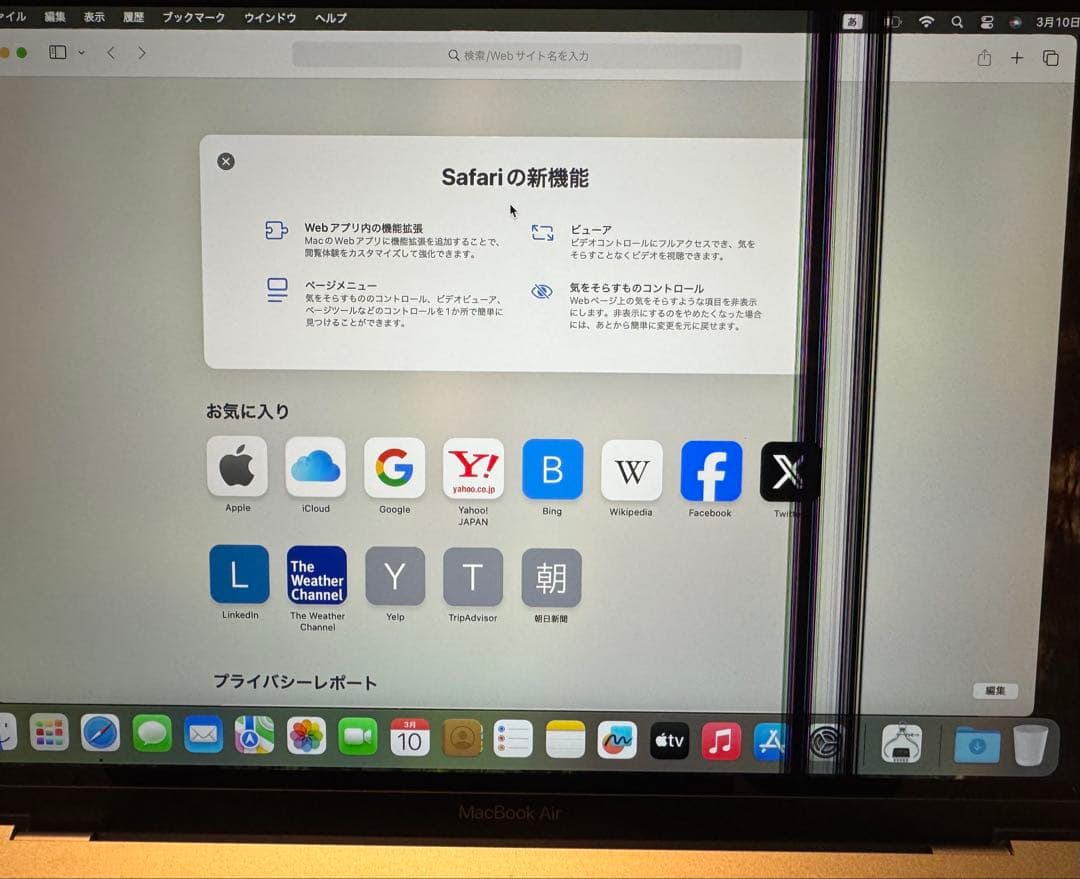
Task: Open Apple TV from the Dock
Action: (669, 741)
